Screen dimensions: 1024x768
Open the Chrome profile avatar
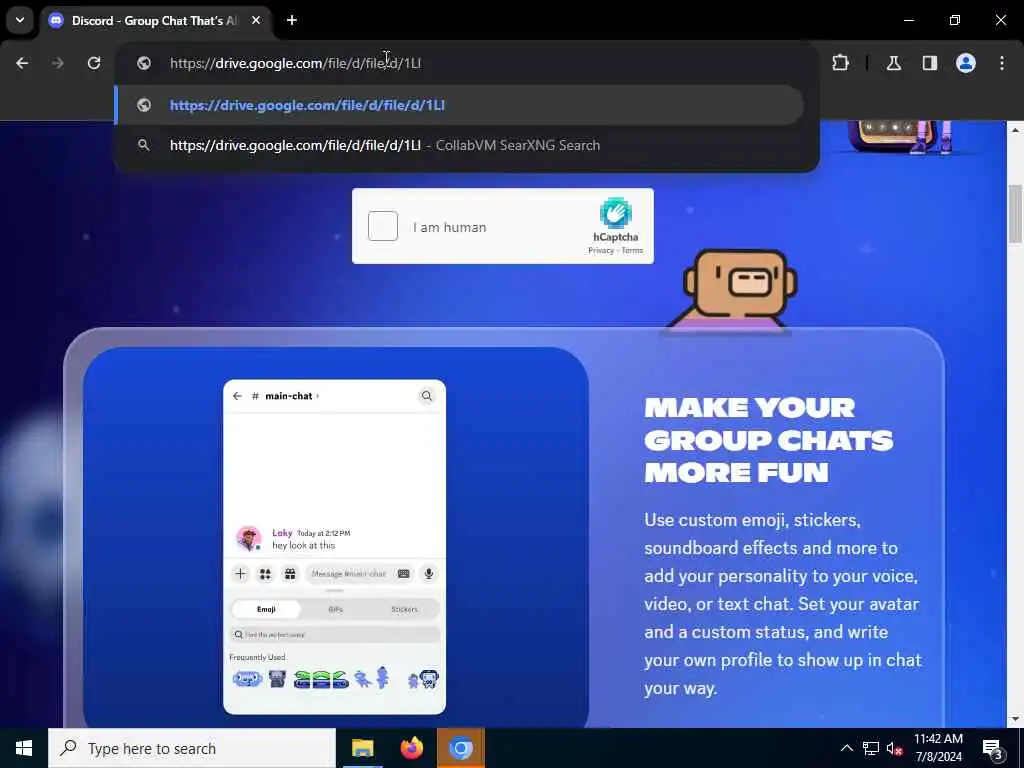[966, 63]
